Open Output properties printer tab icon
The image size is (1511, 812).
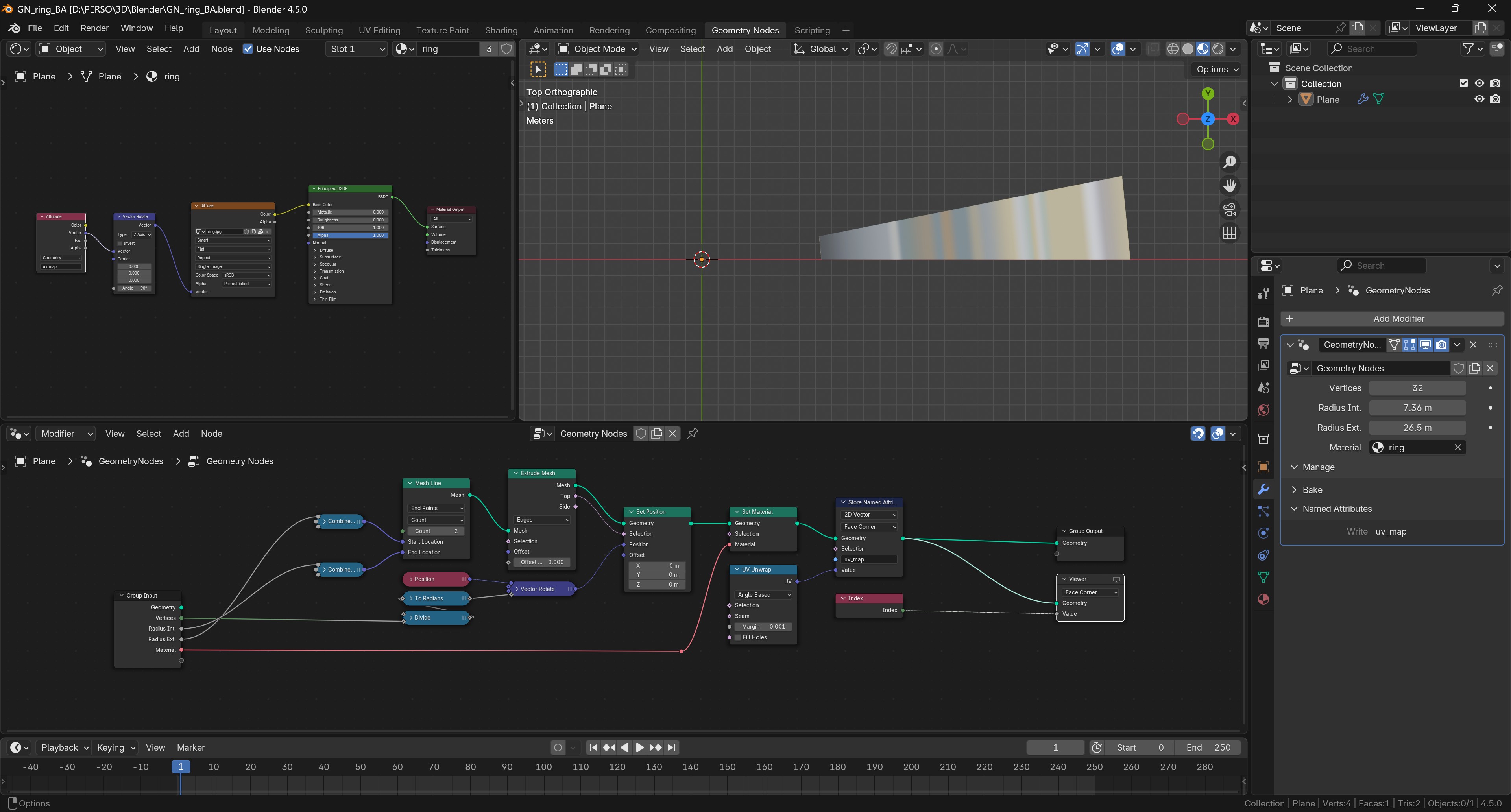tap(1263, 343)
